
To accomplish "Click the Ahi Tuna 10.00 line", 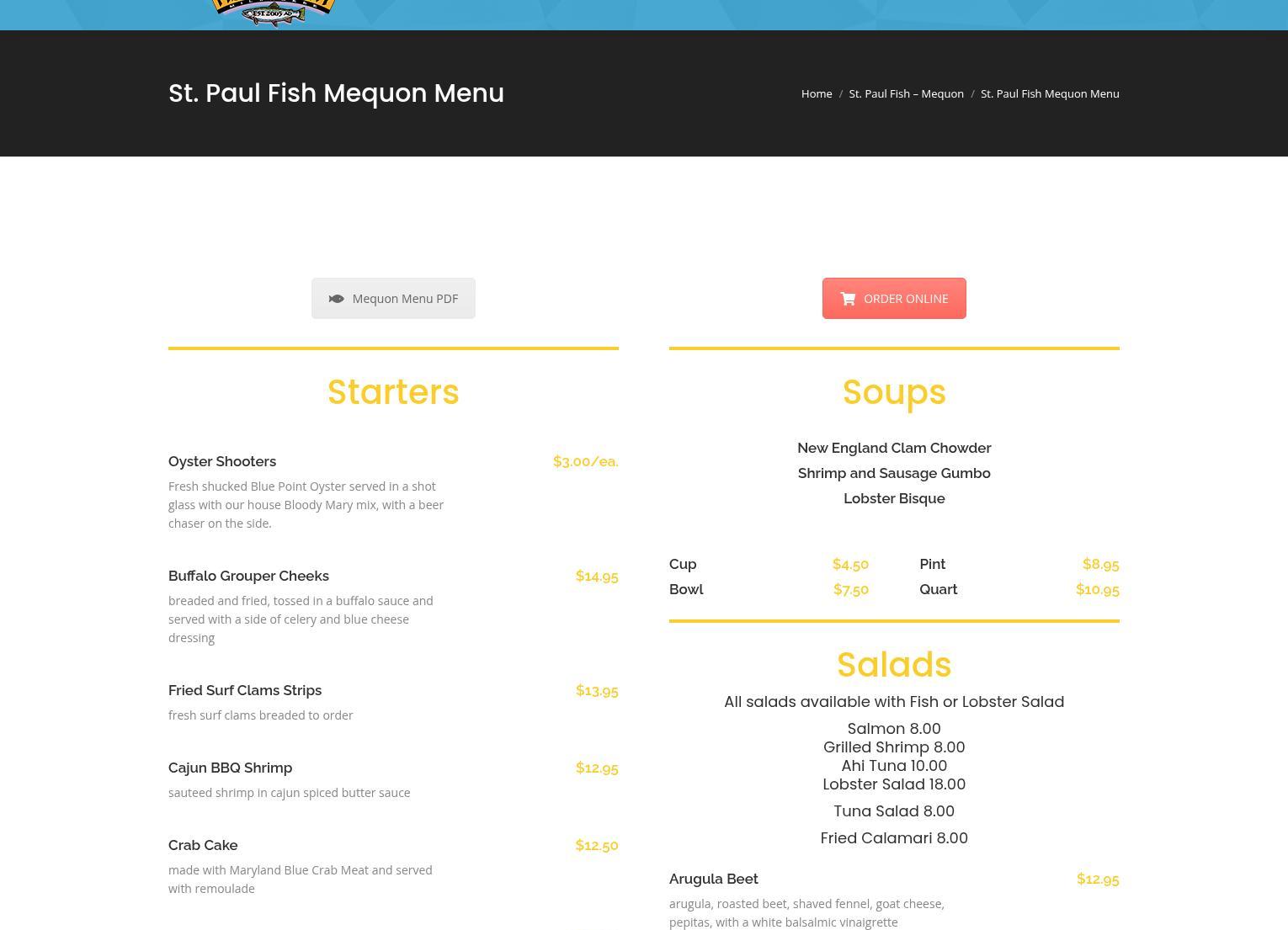I will point(894,766).
